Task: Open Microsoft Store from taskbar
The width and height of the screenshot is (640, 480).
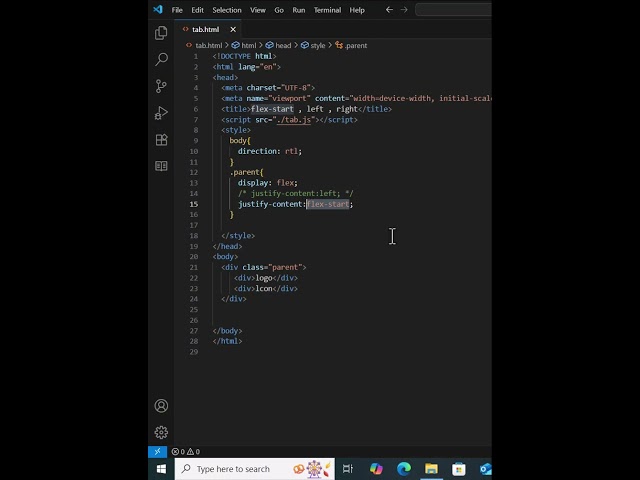Action: [459, 469]
